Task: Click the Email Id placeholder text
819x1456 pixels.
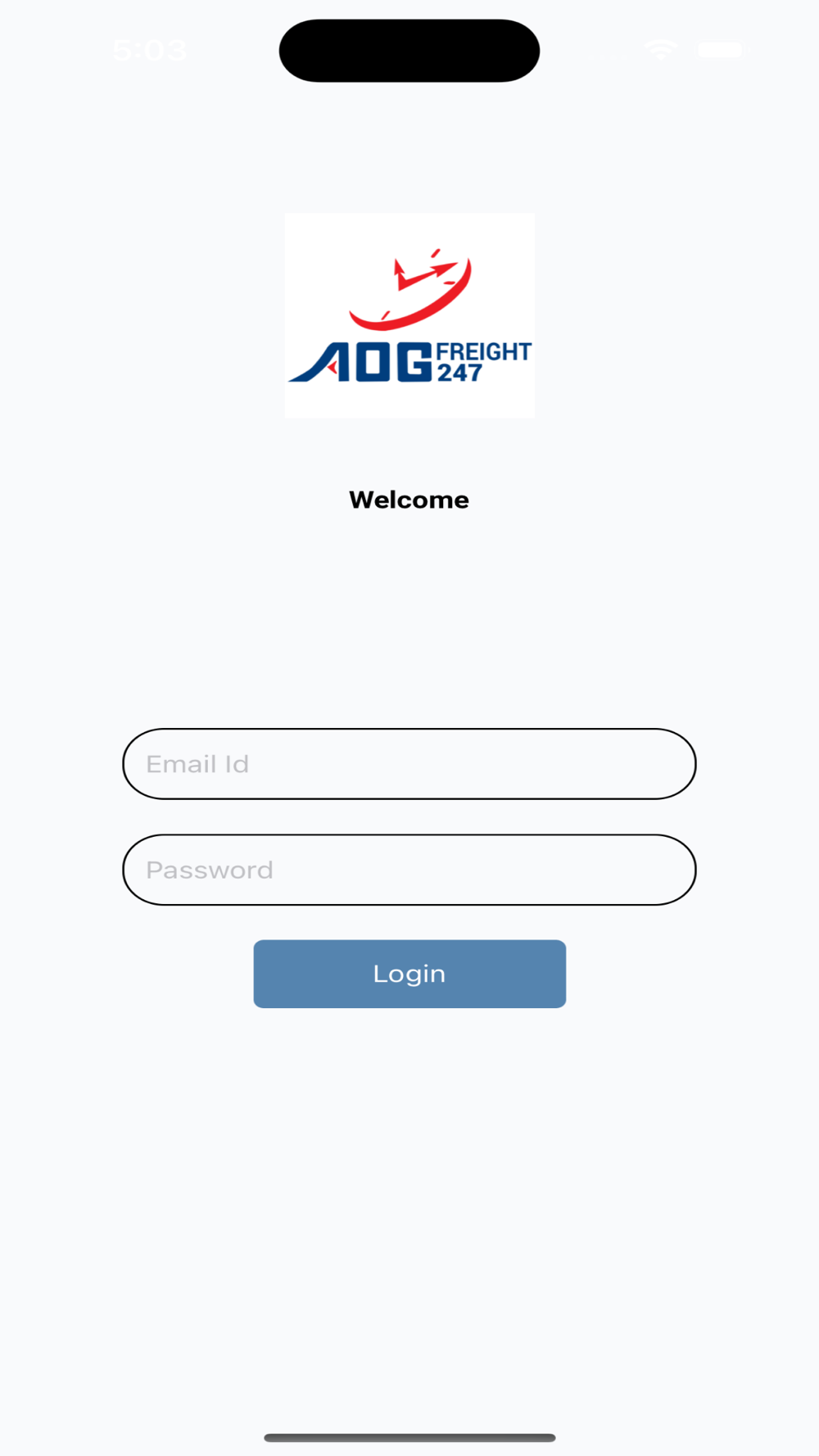Action: (197, 764)
